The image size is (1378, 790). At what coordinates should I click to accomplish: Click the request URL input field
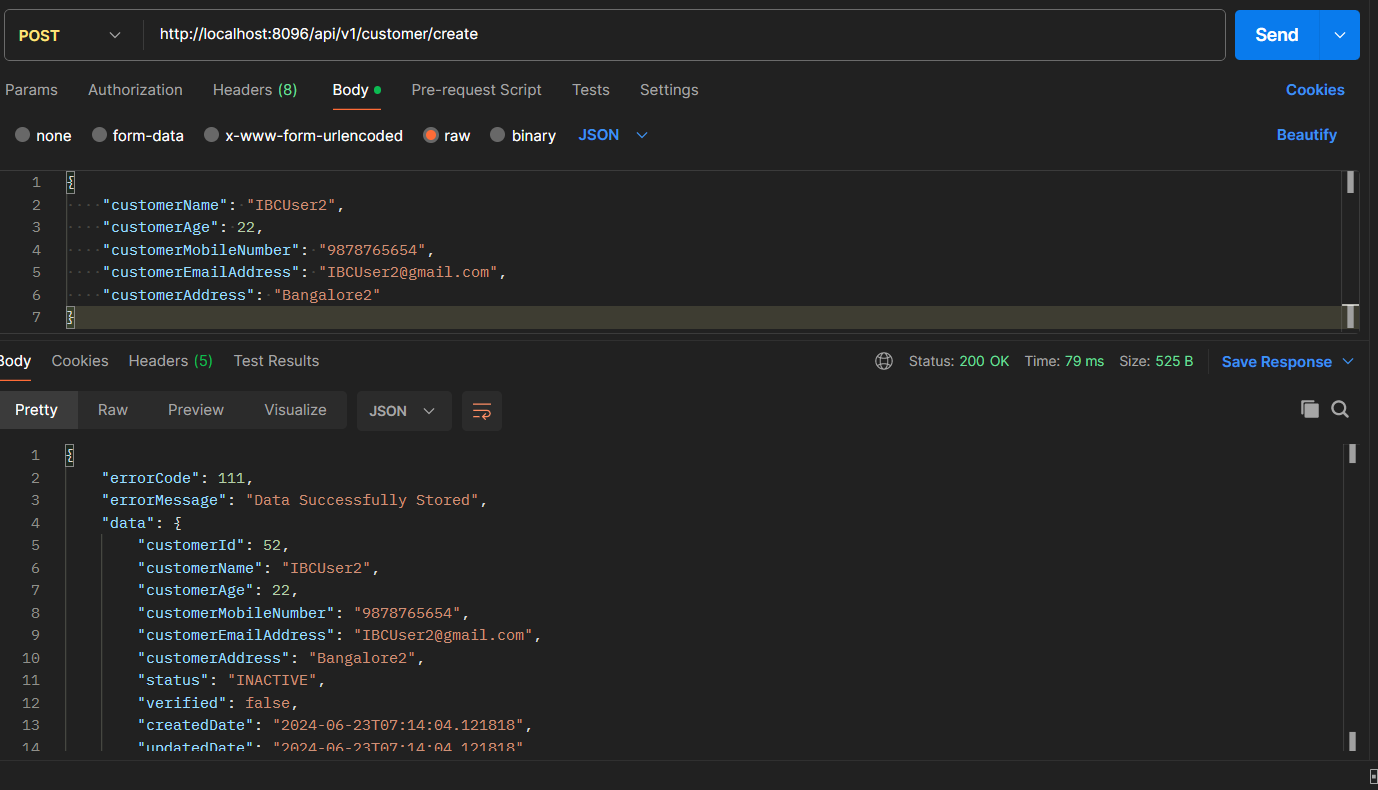coord(680,35)
